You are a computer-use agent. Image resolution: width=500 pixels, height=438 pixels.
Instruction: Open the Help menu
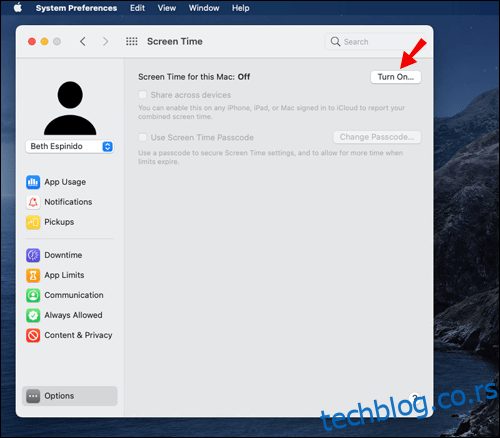241,8
